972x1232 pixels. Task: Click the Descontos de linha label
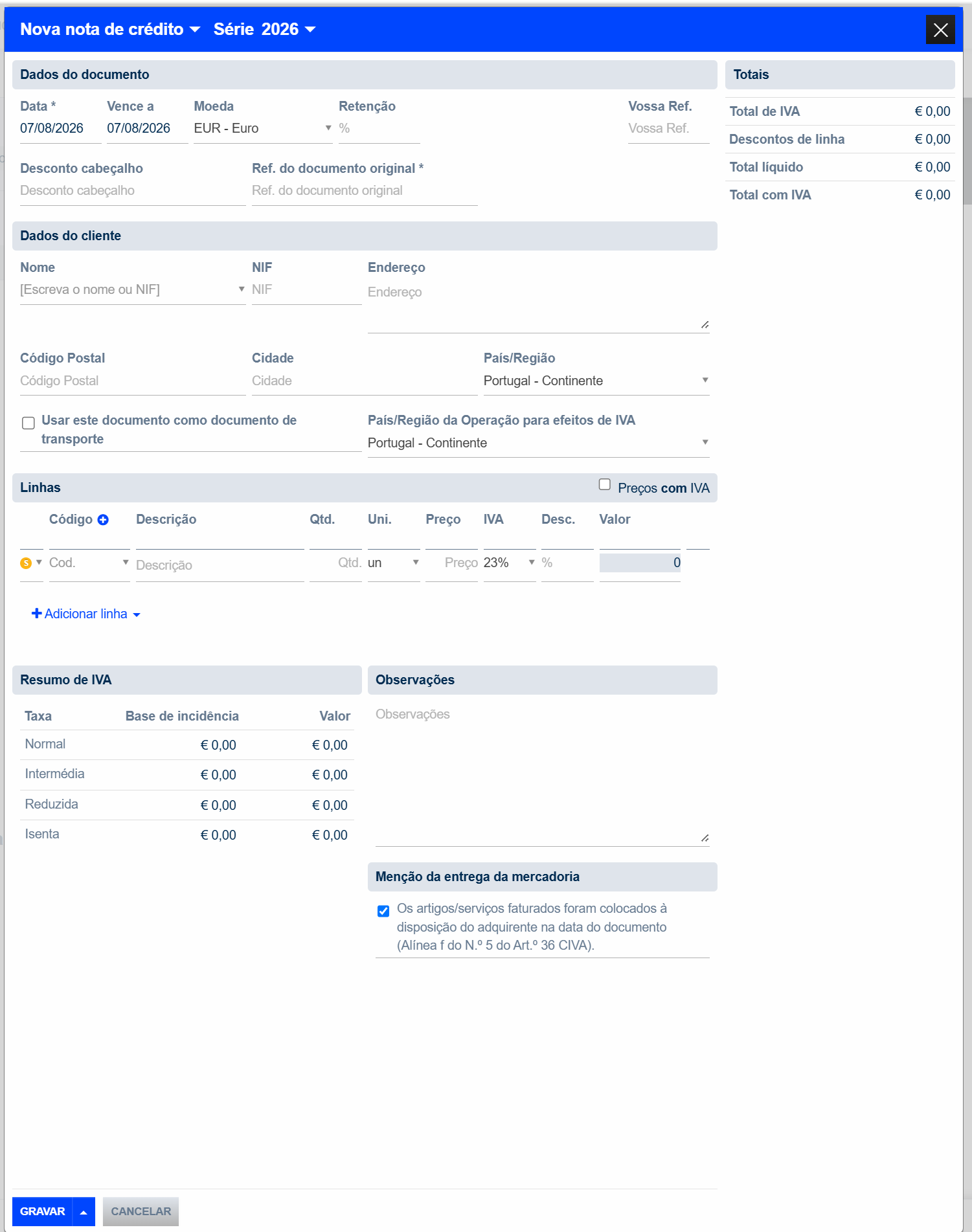(787, 139)
